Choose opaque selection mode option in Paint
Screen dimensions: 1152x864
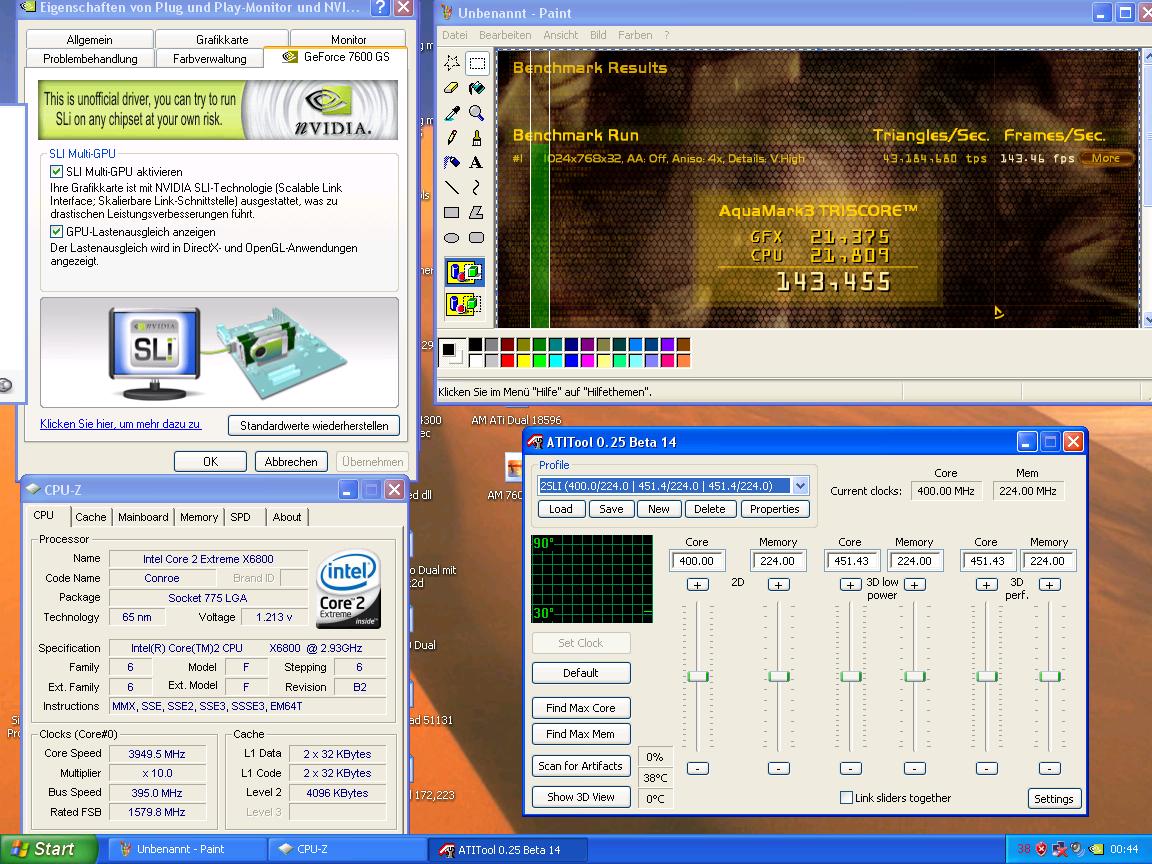click(x=464, y=273)
